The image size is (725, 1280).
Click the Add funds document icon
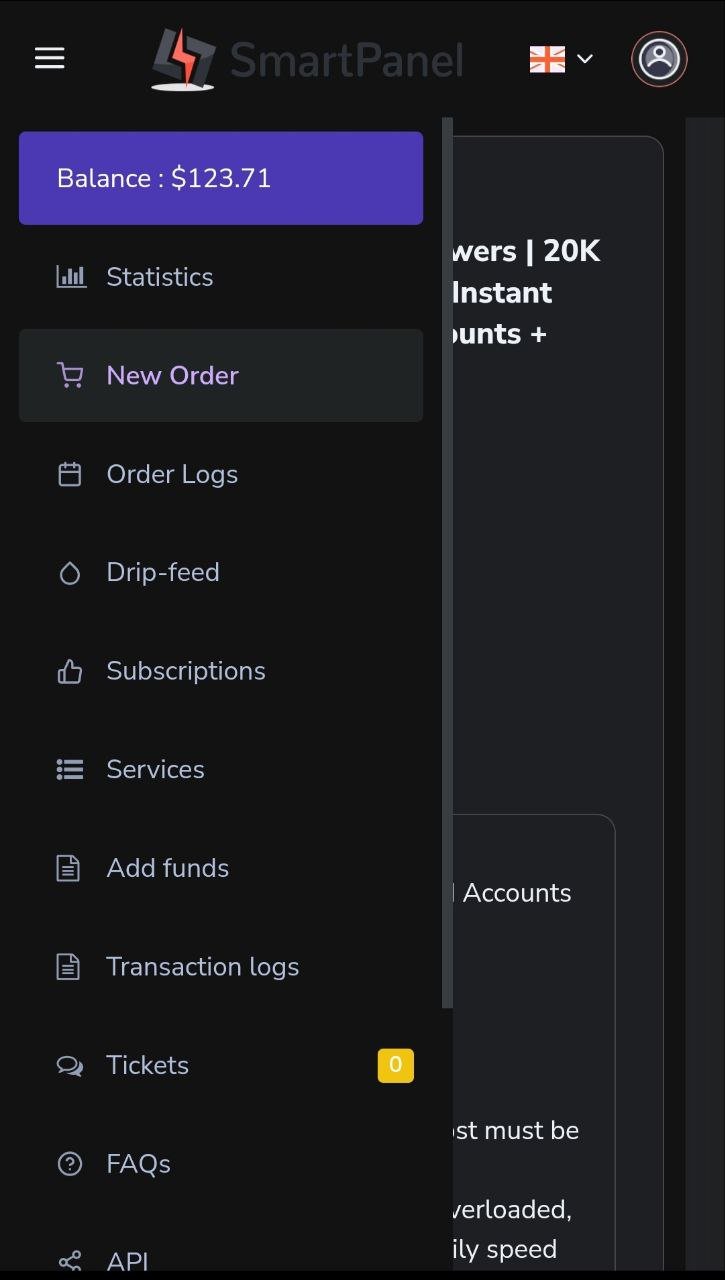tap(68, 868)
